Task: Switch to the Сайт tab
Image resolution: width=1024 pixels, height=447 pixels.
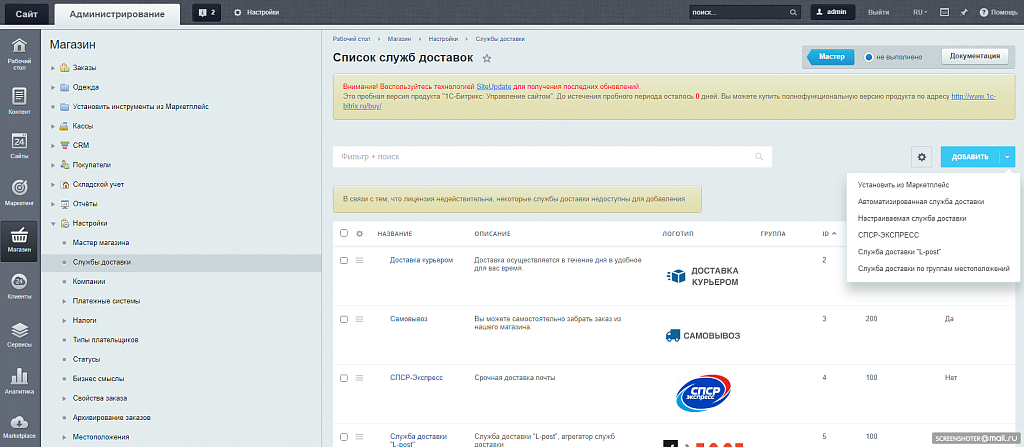Action: tap(26, 12)
